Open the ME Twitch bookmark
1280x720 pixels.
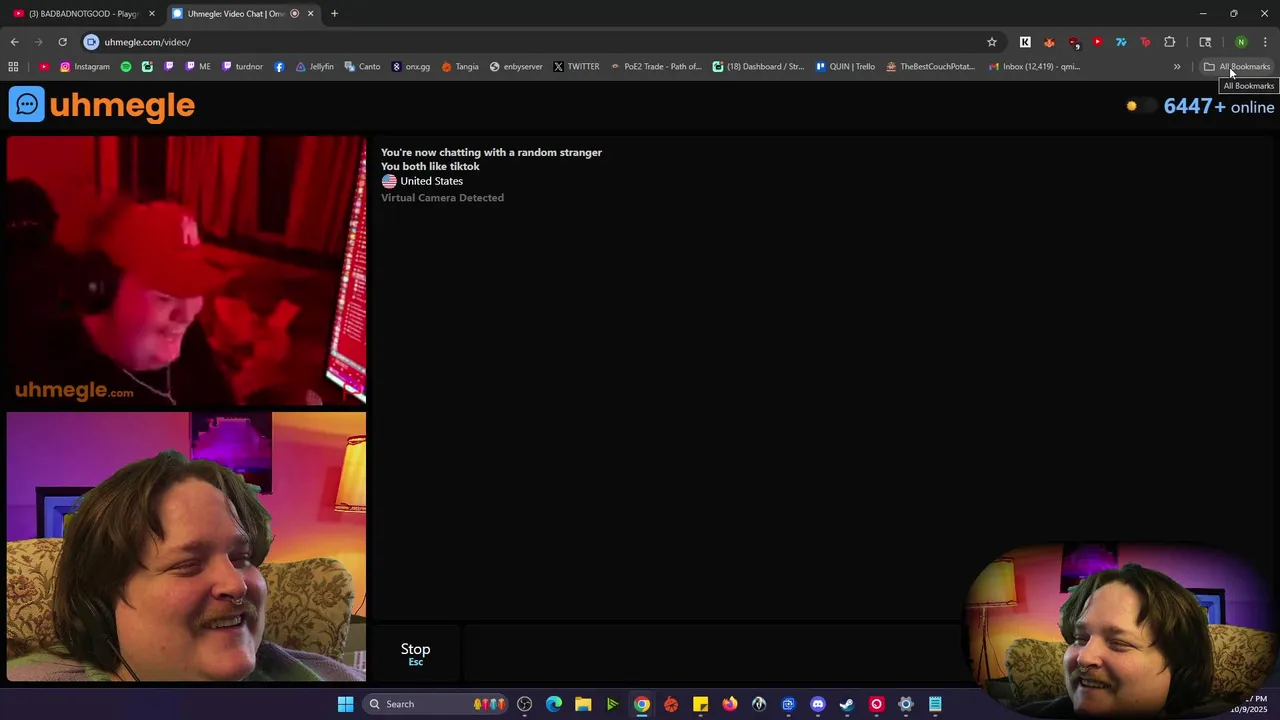point(197,67)
